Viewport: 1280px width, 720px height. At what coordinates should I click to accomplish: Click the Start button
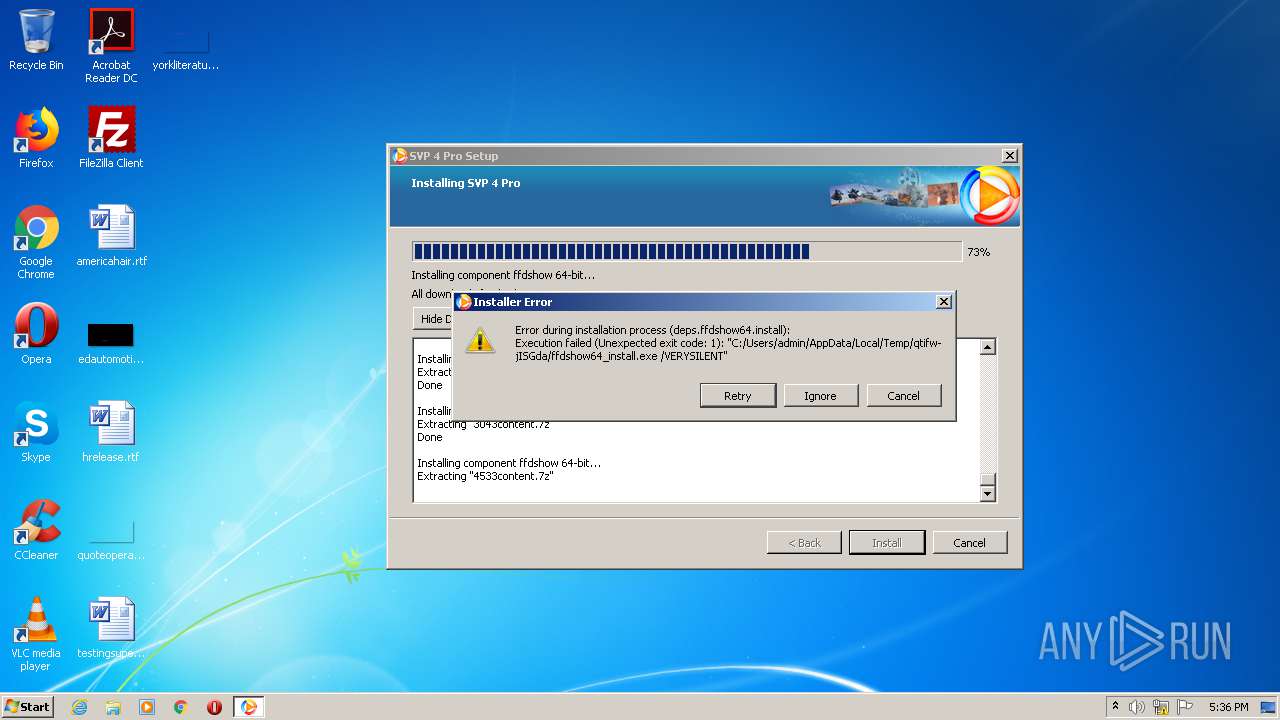pos(28,707)
